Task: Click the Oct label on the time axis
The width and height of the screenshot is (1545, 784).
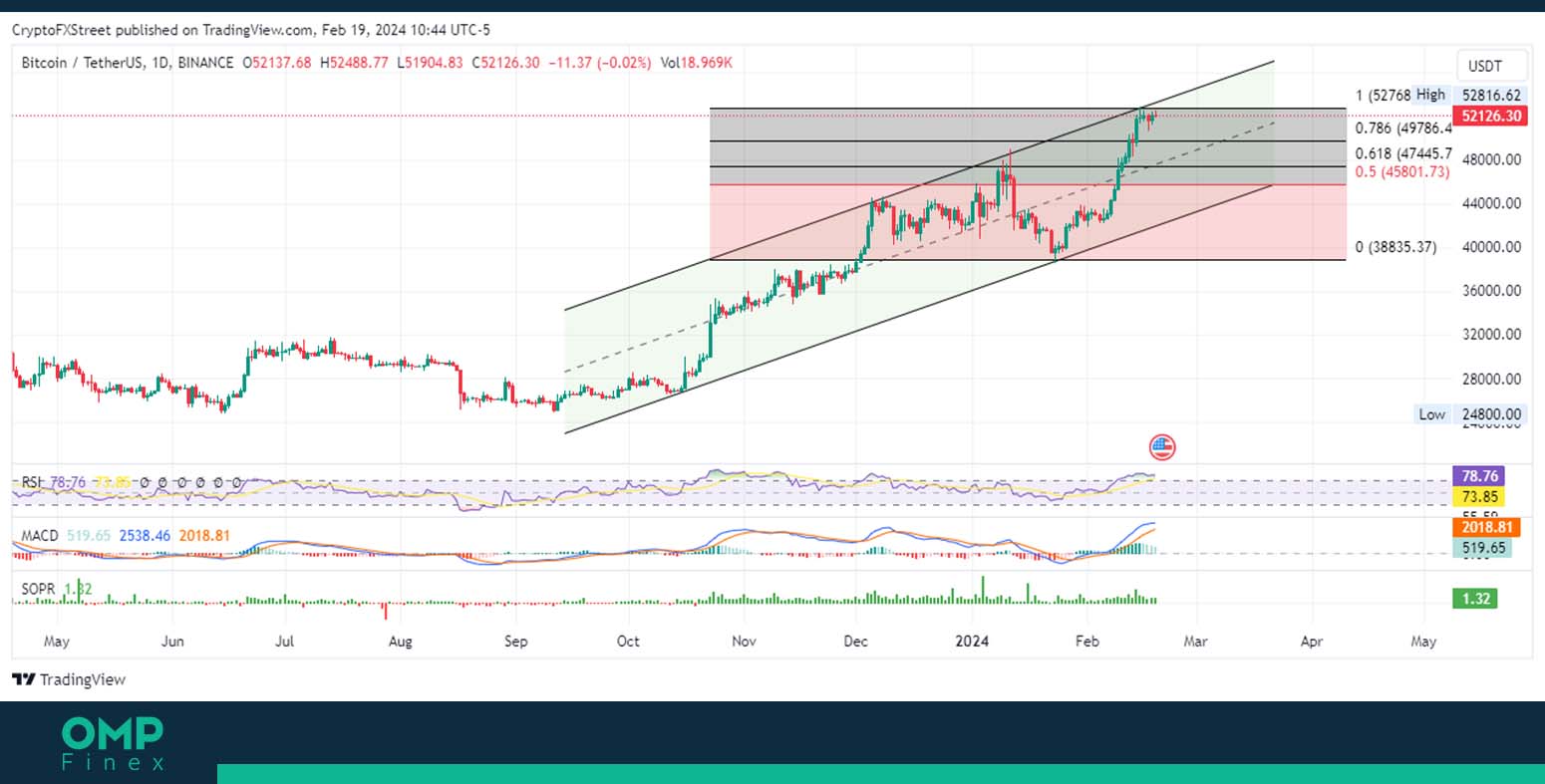Action: click(628, 641)
